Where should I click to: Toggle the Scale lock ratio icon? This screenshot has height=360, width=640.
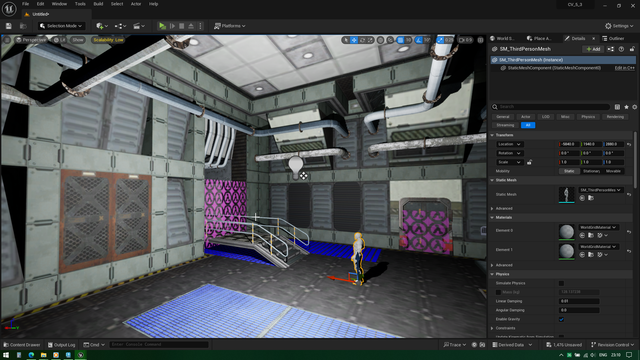click(x=529, y=162)
